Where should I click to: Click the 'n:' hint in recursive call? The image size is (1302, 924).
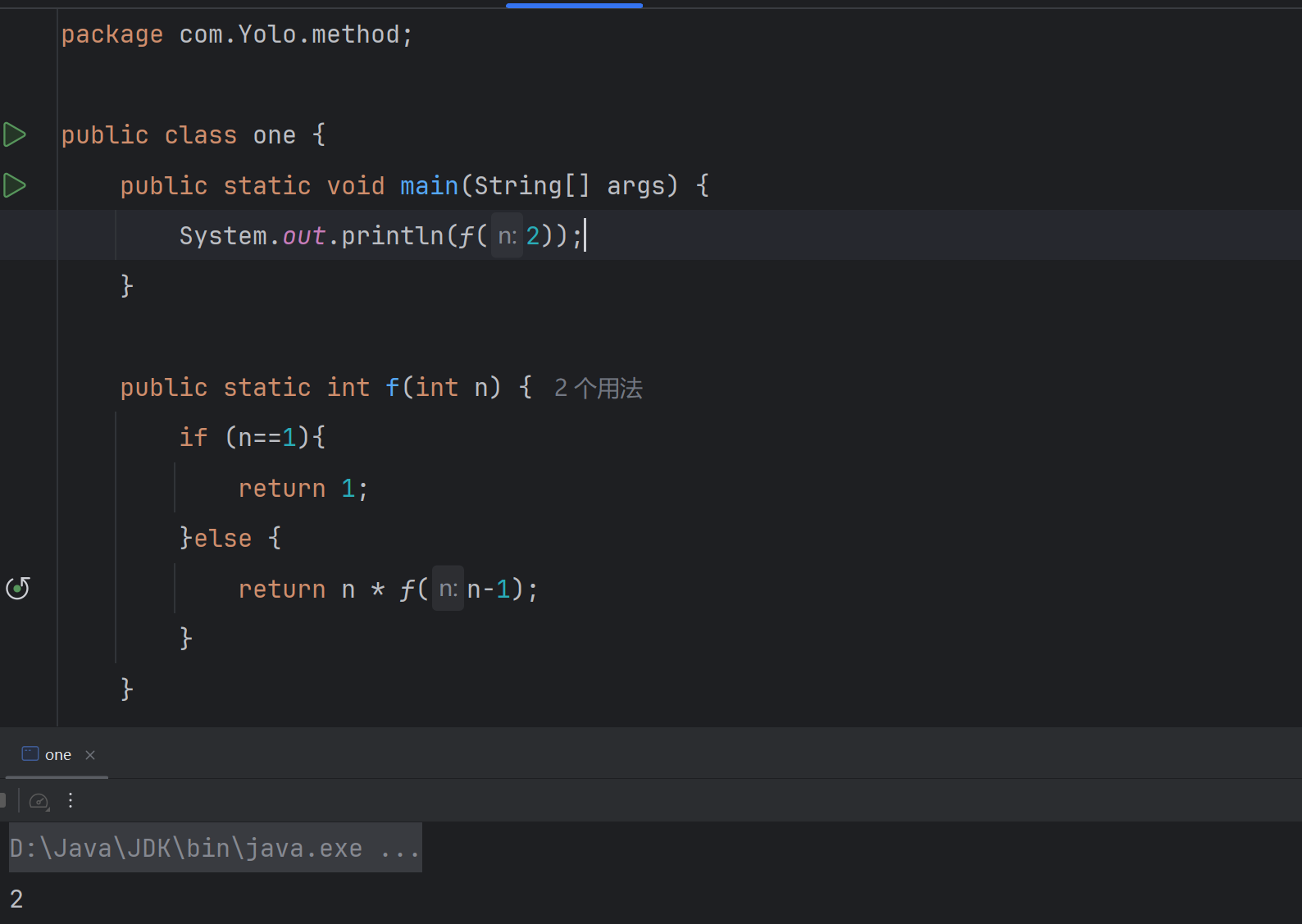(448, 589)
